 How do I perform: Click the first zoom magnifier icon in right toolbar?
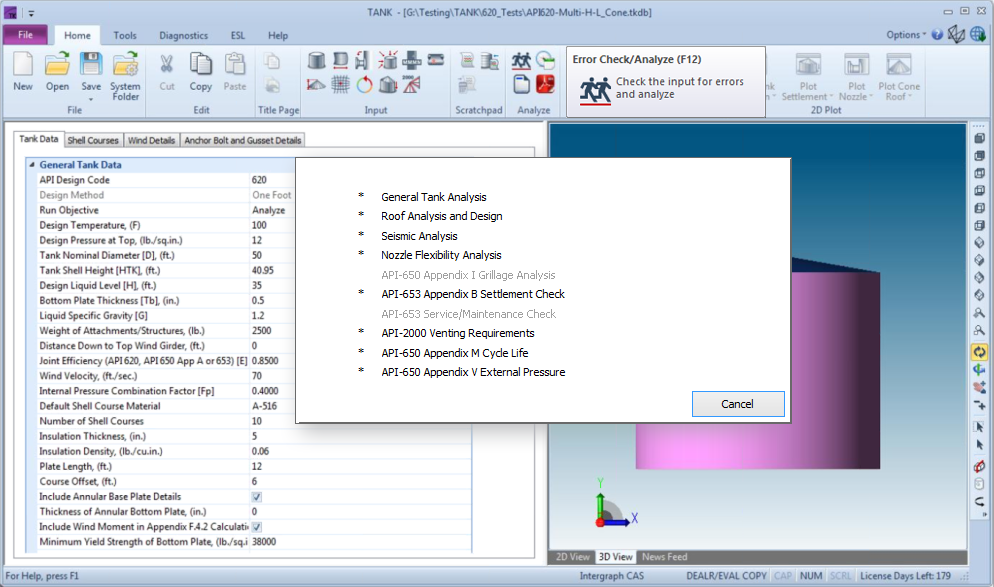(x=979, y=313)
